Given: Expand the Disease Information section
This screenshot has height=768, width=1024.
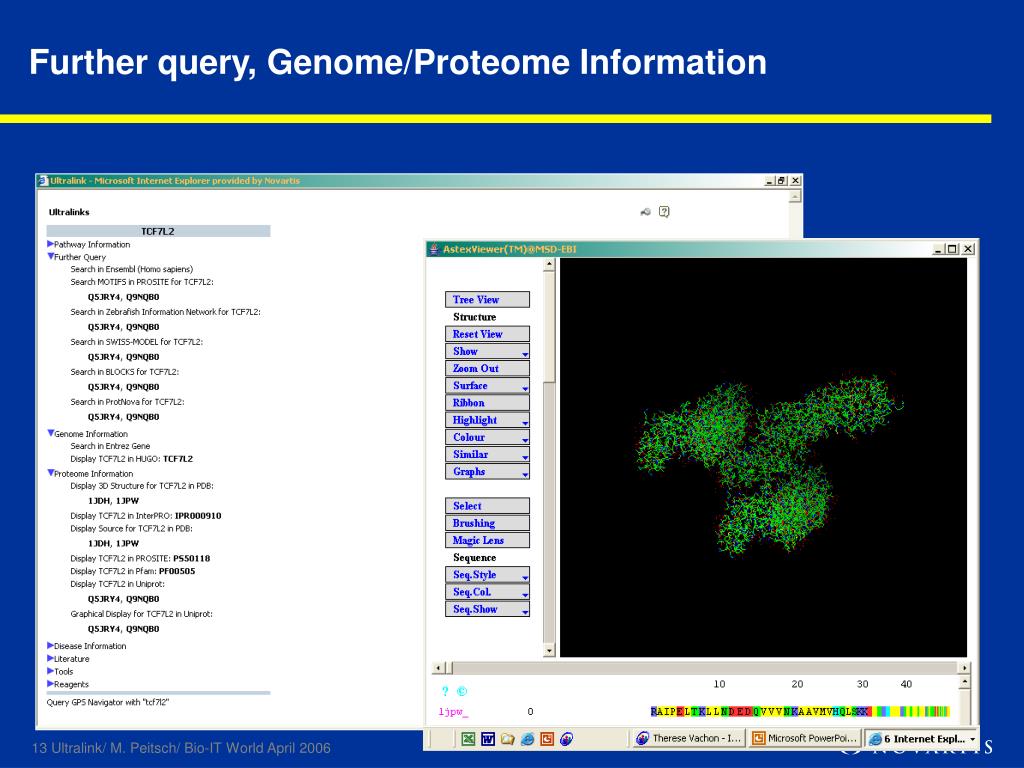Looking at the screenshot, I should point(50,645).
